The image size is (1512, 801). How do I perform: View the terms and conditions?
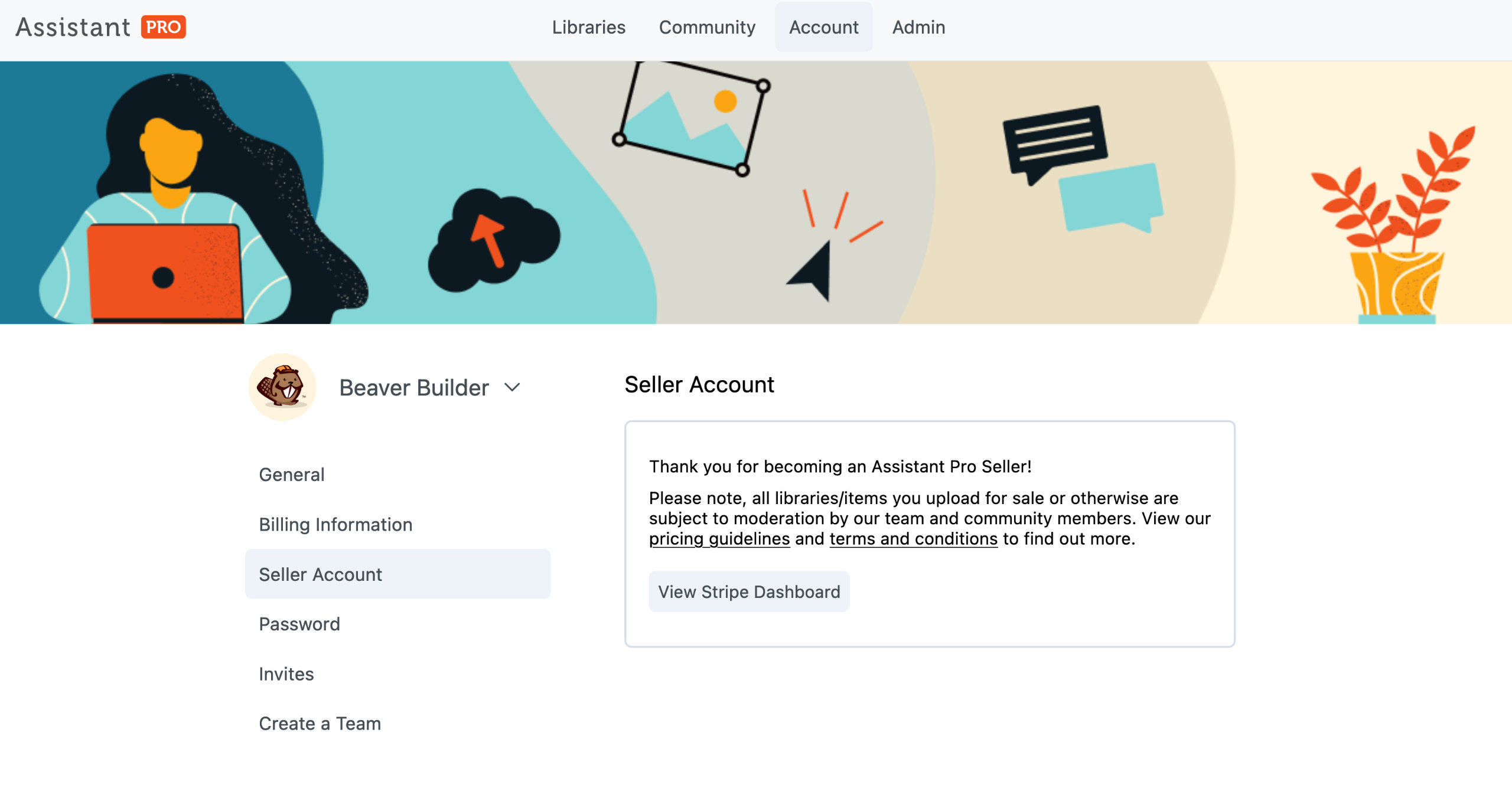click(x=913, y=538)
